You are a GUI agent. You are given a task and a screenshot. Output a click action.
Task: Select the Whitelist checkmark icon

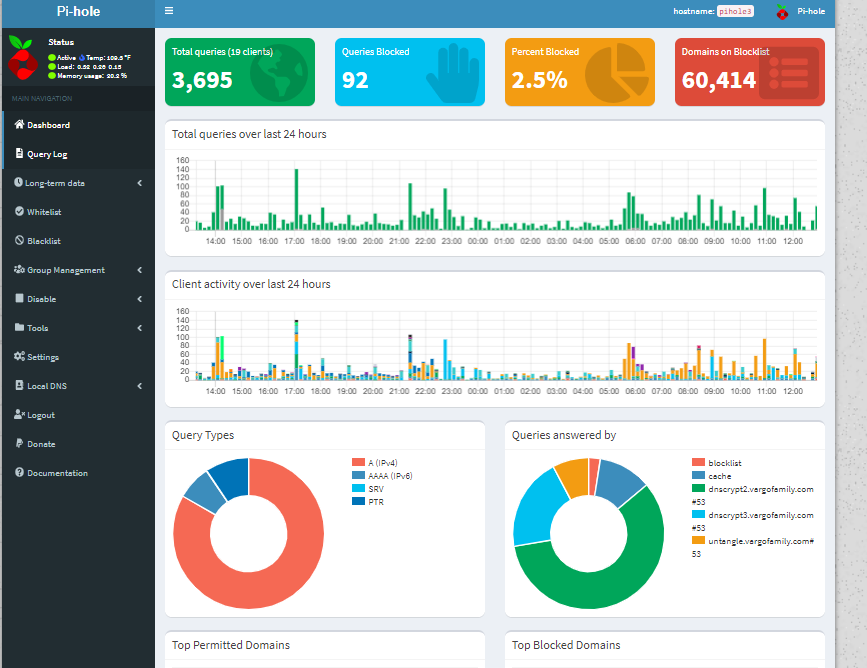coord(19,211)
